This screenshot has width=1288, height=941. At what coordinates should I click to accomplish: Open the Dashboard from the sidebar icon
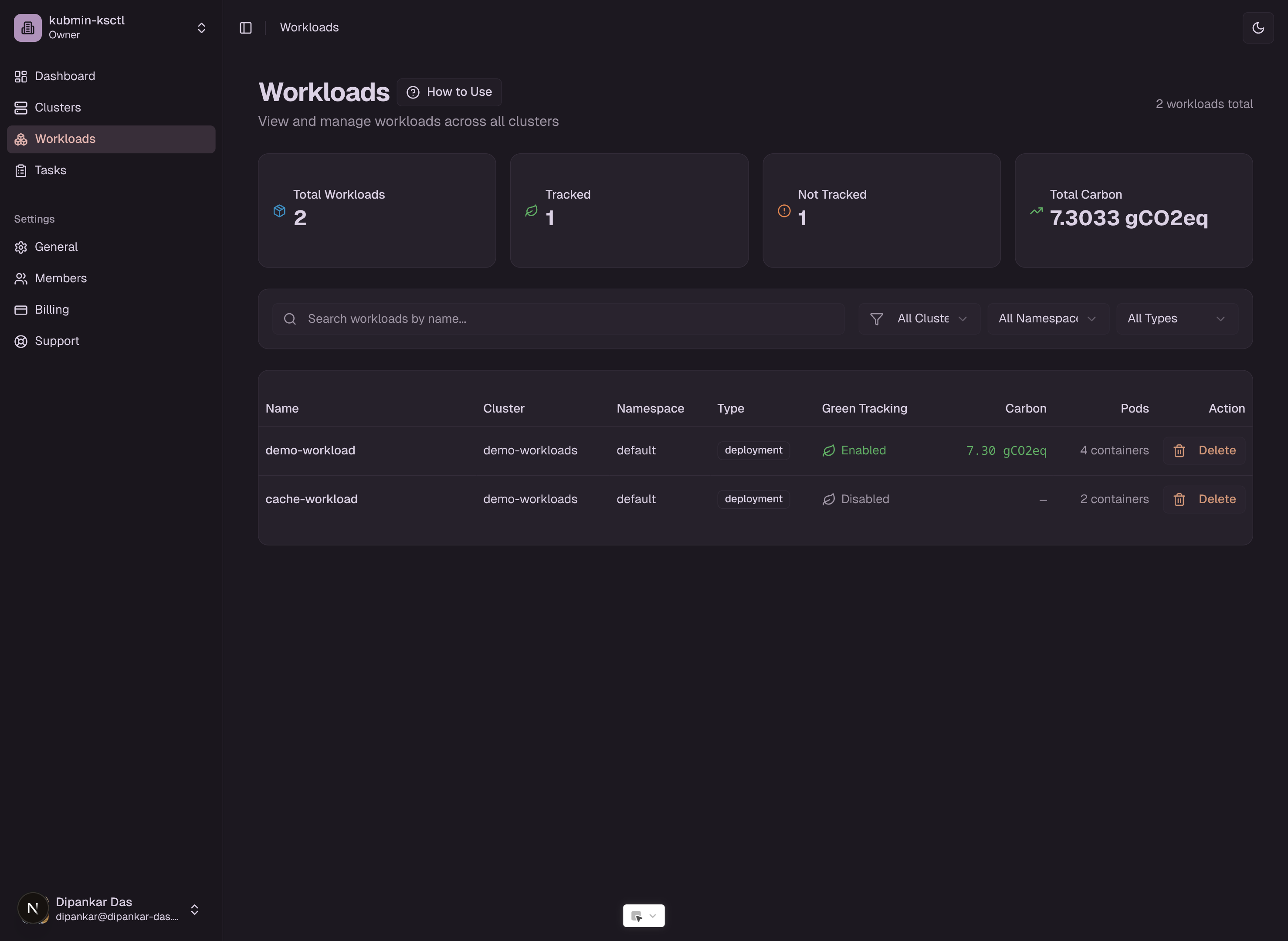[21, 76]
